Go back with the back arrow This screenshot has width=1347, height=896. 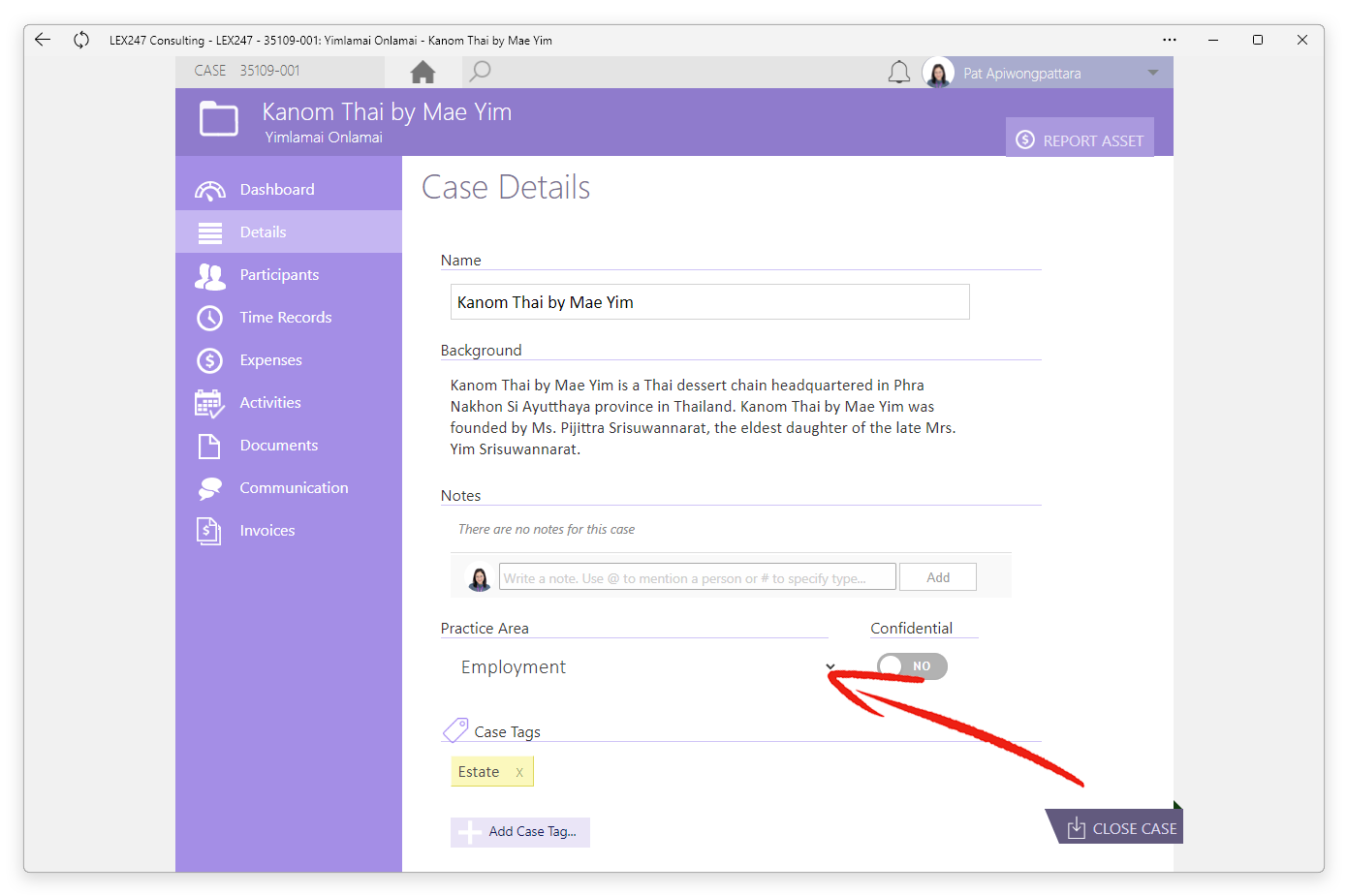pos(43,40)
